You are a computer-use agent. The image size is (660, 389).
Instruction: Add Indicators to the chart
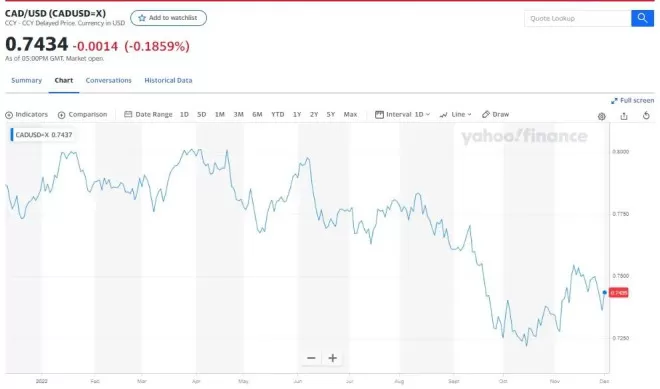click(27, 115)
